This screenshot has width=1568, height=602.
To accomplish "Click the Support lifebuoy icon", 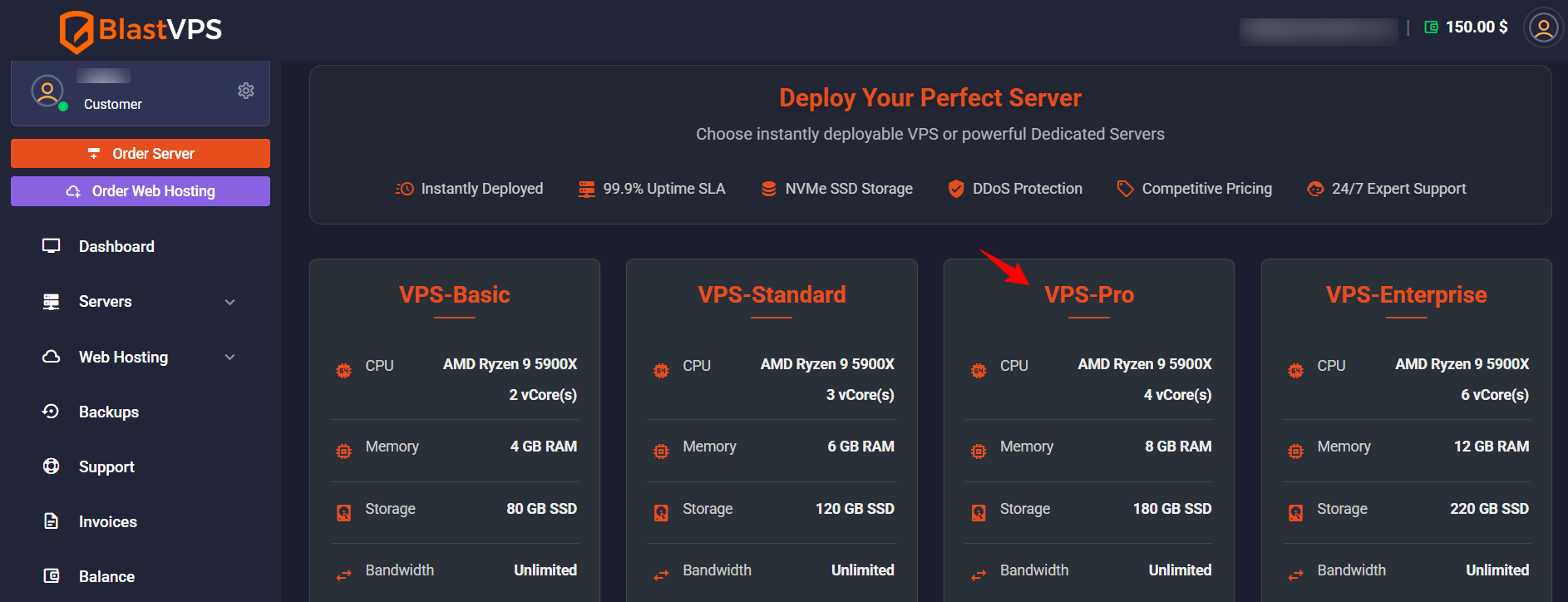I will click(52, 466).
